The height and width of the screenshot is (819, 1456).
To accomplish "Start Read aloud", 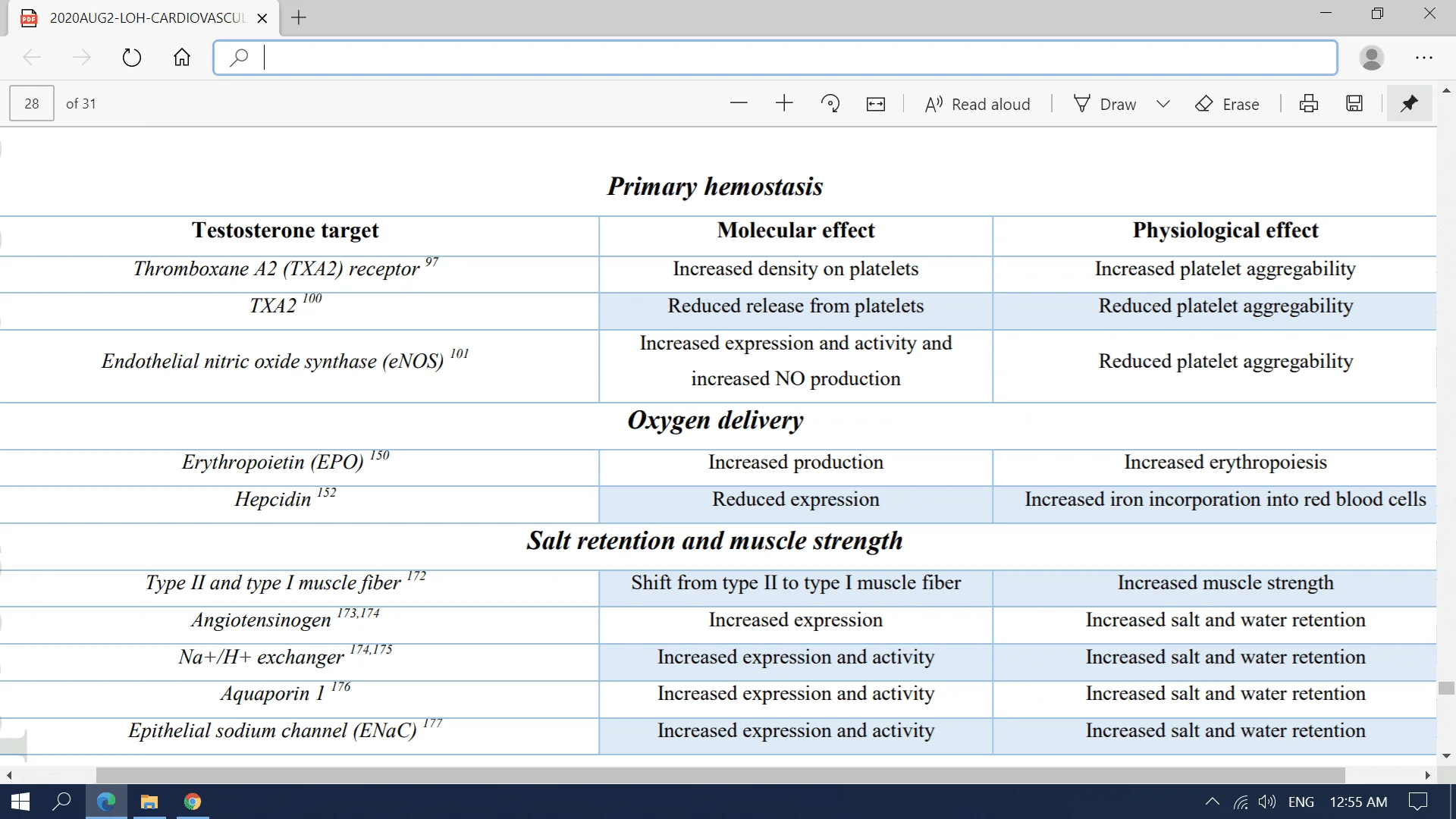I will 977,104.
